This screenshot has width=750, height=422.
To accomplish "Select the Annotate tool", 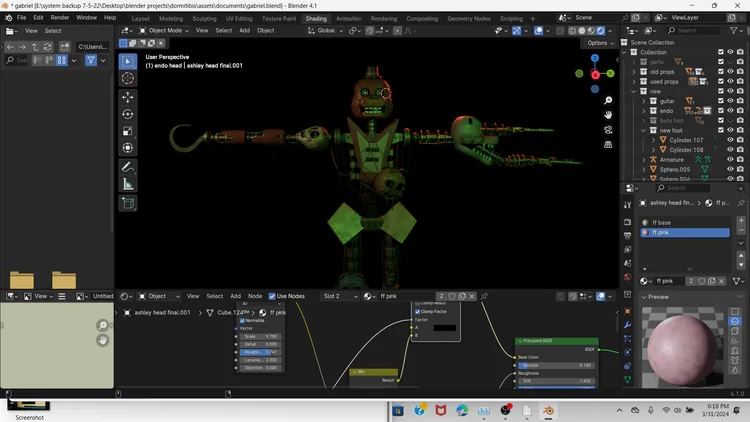I will 128,167.
